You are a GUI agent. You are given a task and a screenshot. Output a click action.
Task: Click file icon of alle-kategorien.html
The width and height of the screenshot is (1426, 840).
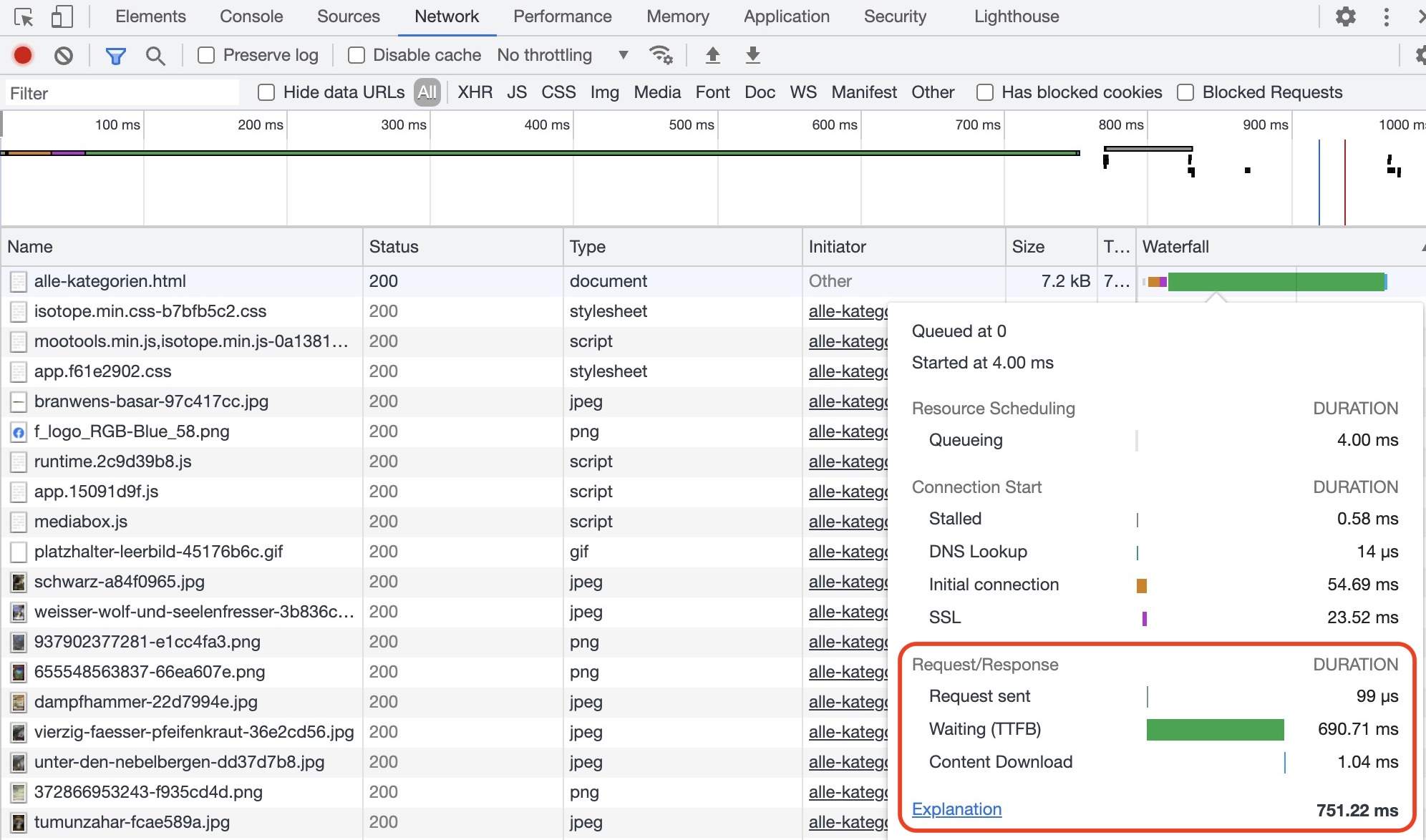point(19,281)
